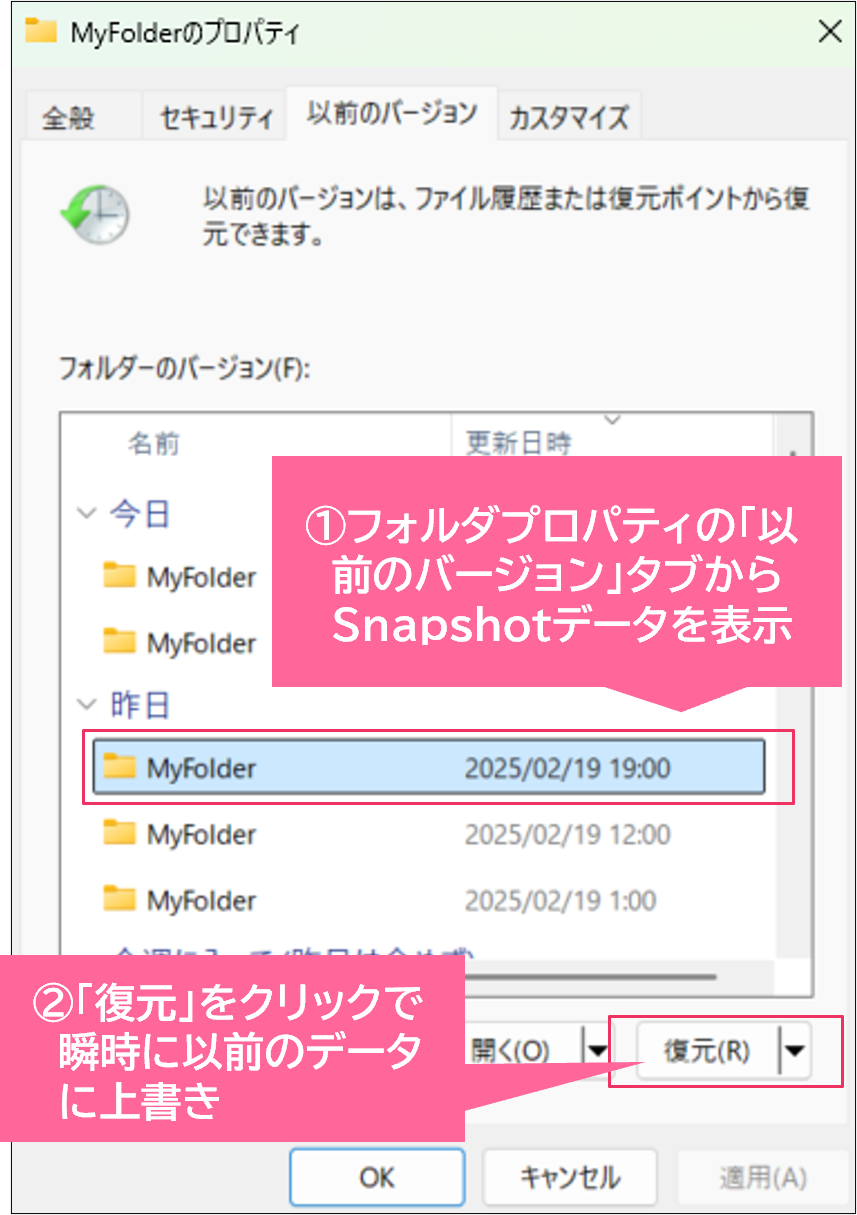The height and width of the screenshot is (1215, 857).
Task: Open the カスタマイズ tab
Action: (x=569, y=117)
